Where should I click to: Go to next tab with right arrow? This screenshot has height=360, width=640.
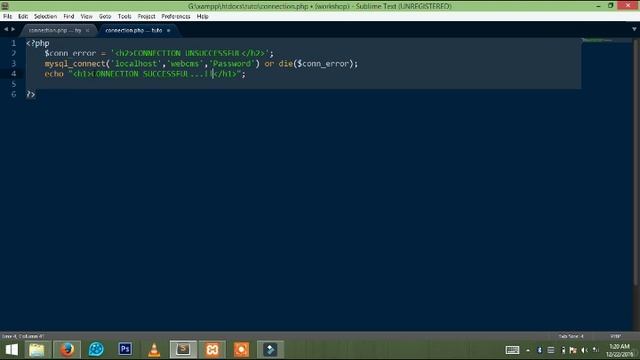tap(13, 29)
